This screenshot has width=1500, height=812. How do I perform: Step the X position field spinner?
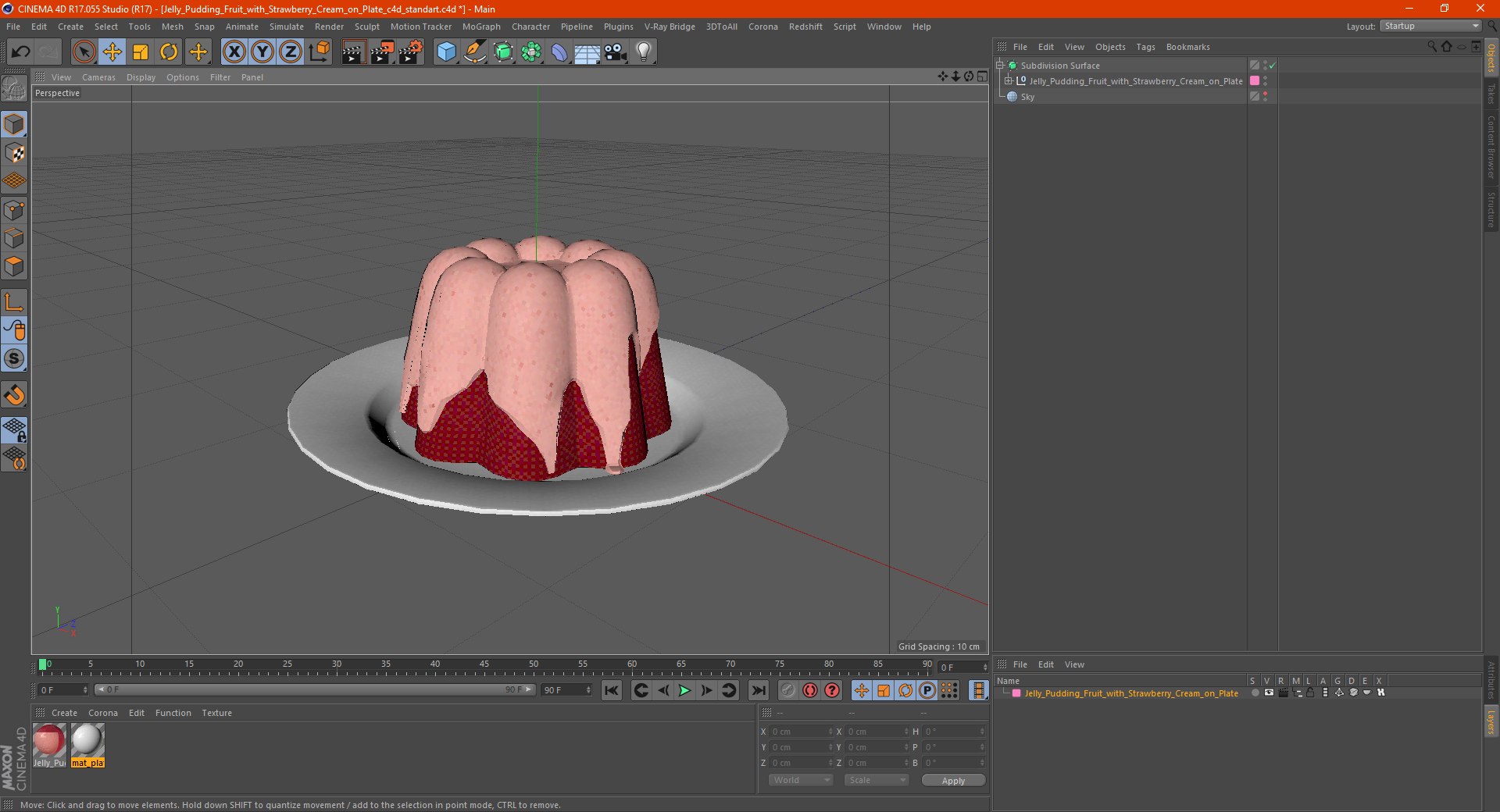pos(830,732)
